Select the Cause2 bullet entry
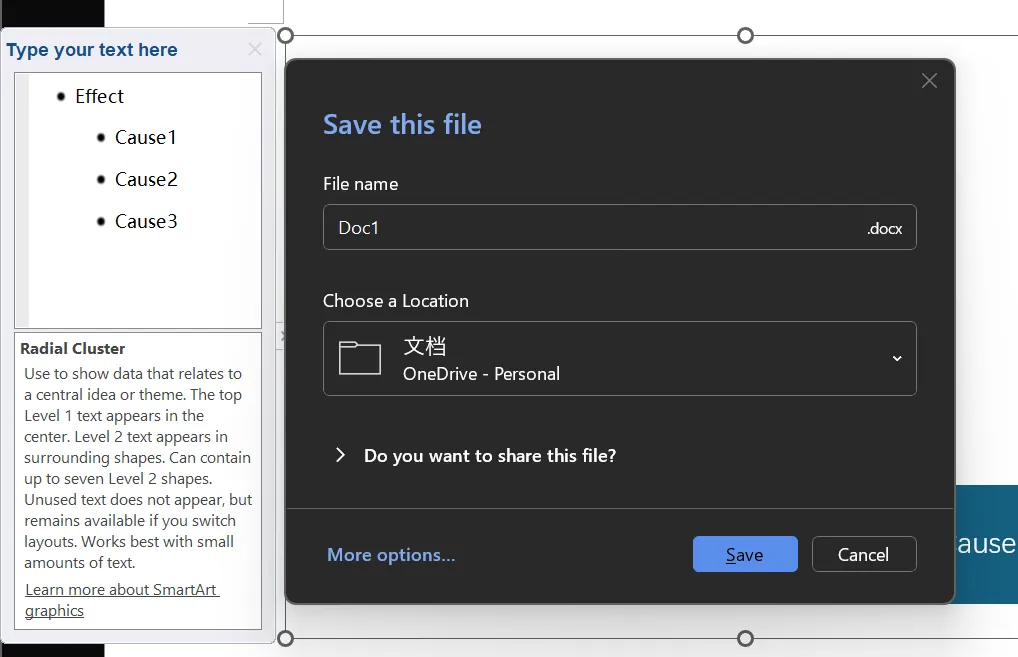Screen dimensions: 1018x657 146,180
